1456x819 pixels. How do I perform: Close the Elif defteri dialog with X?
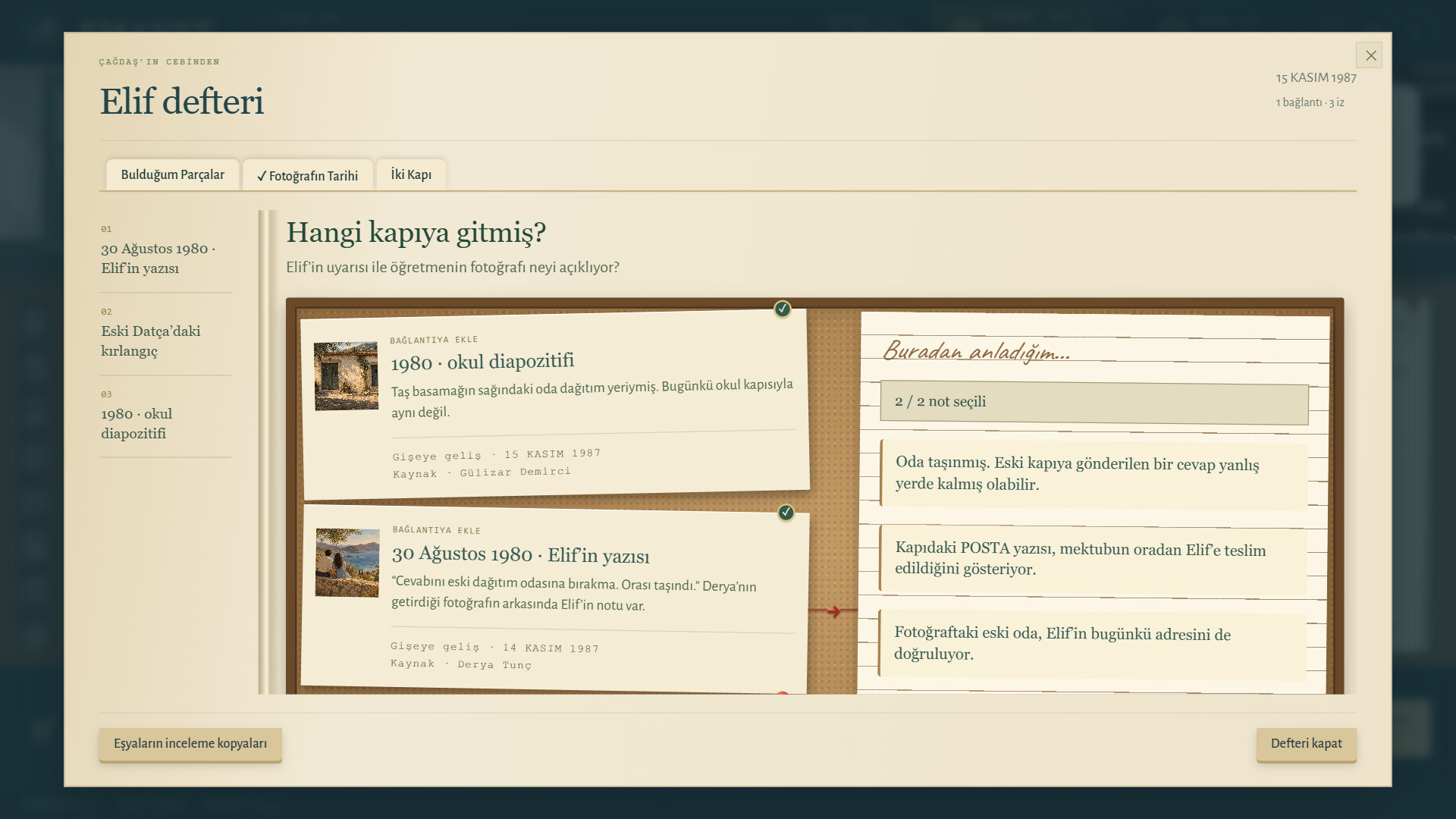[1370, 55]
